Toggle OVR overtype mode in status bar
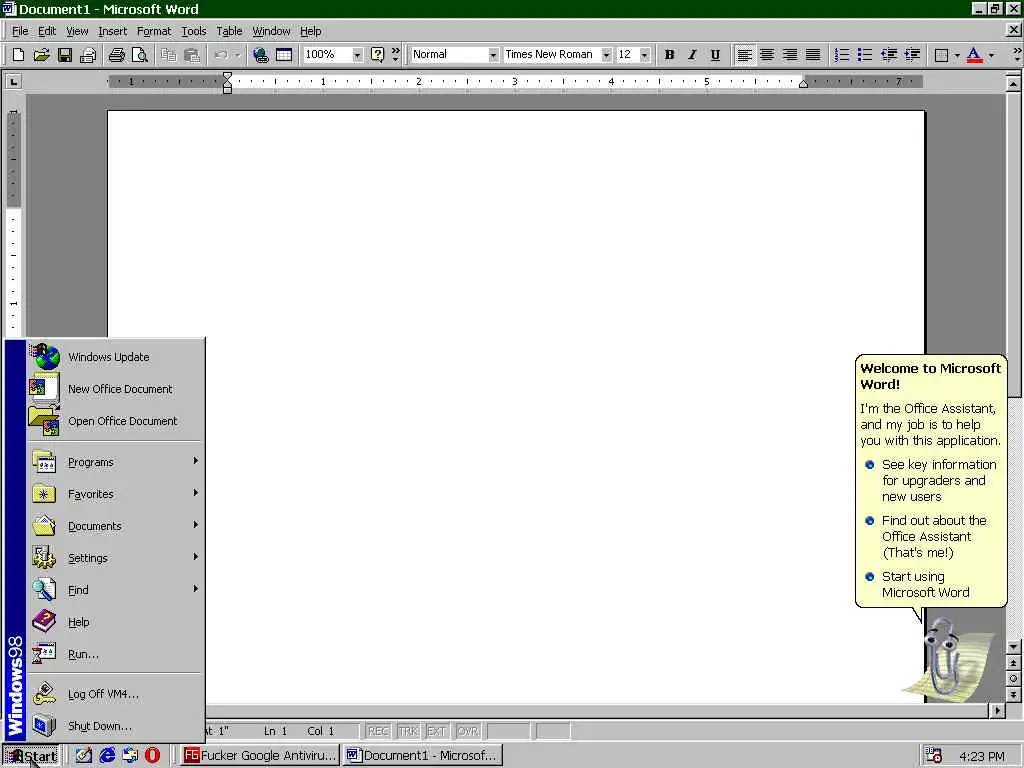The width and height of the screenshot is (1024, 768). (x=468, y=731)
